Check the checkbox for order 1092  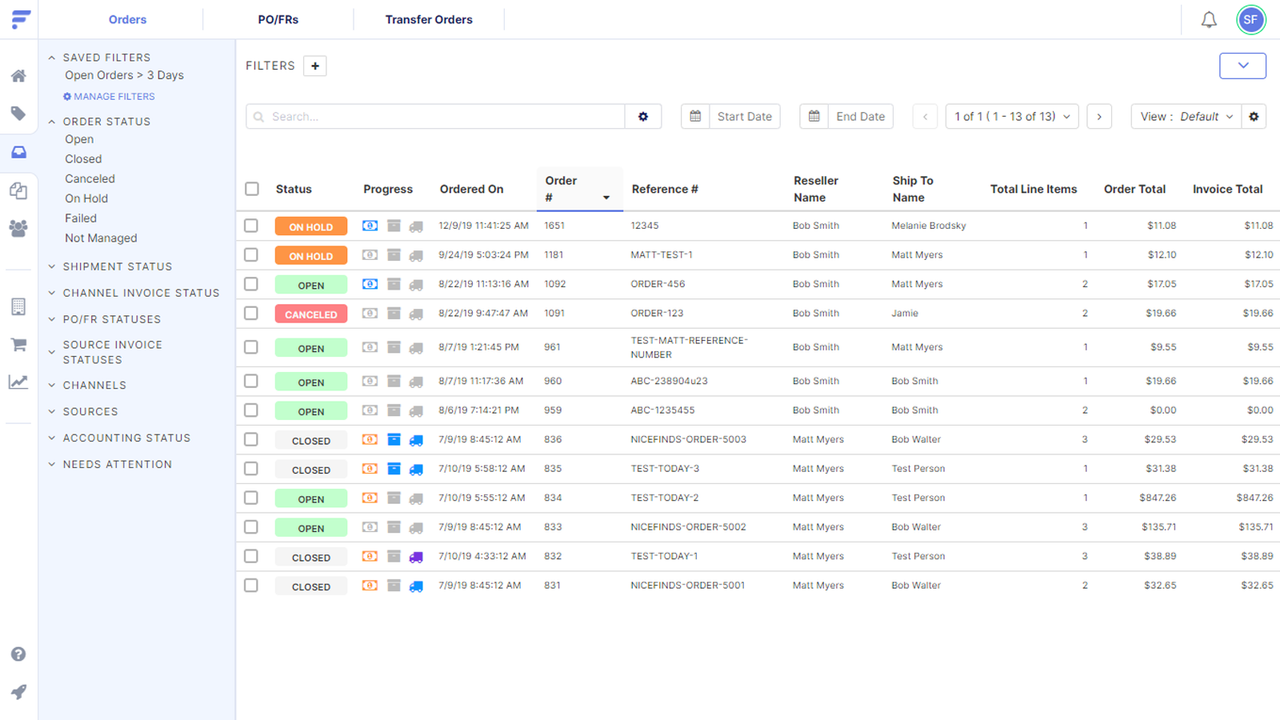pyautogui.click(x=251, y=284)
